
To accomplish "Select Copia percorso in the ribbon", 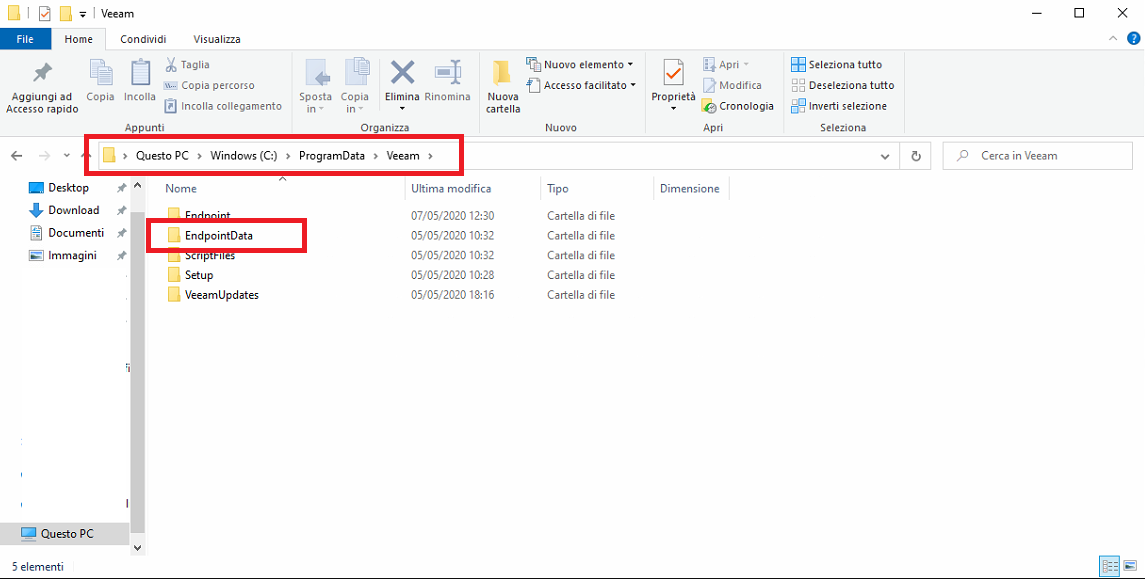I will [210, 85].
